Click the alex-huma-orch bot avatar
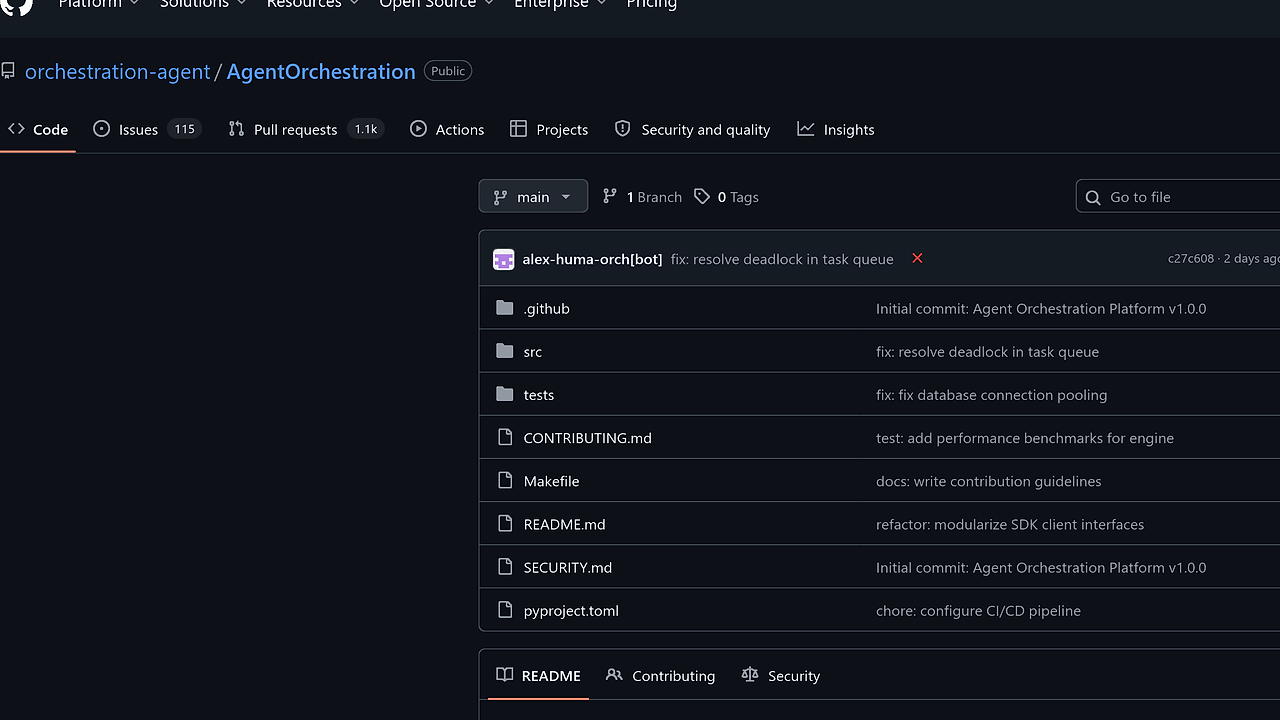Image resolution: width=1280 pixels, height=720 pixels. [x=504, y=259]
